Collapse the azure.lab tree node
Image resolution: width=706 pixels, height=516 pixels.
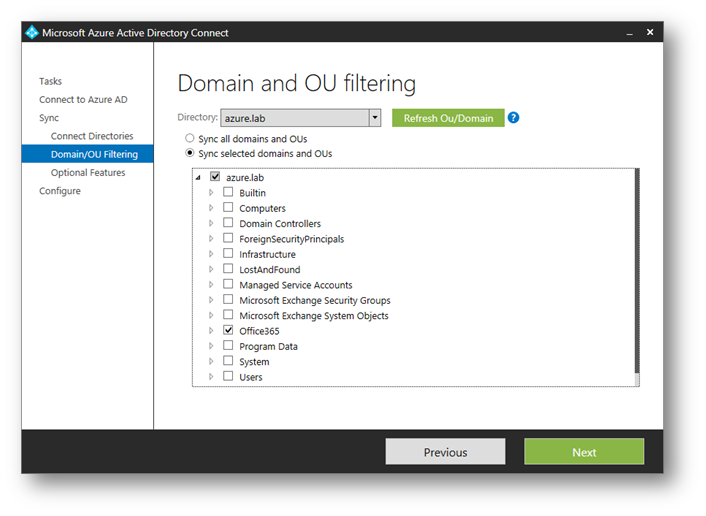198,177
